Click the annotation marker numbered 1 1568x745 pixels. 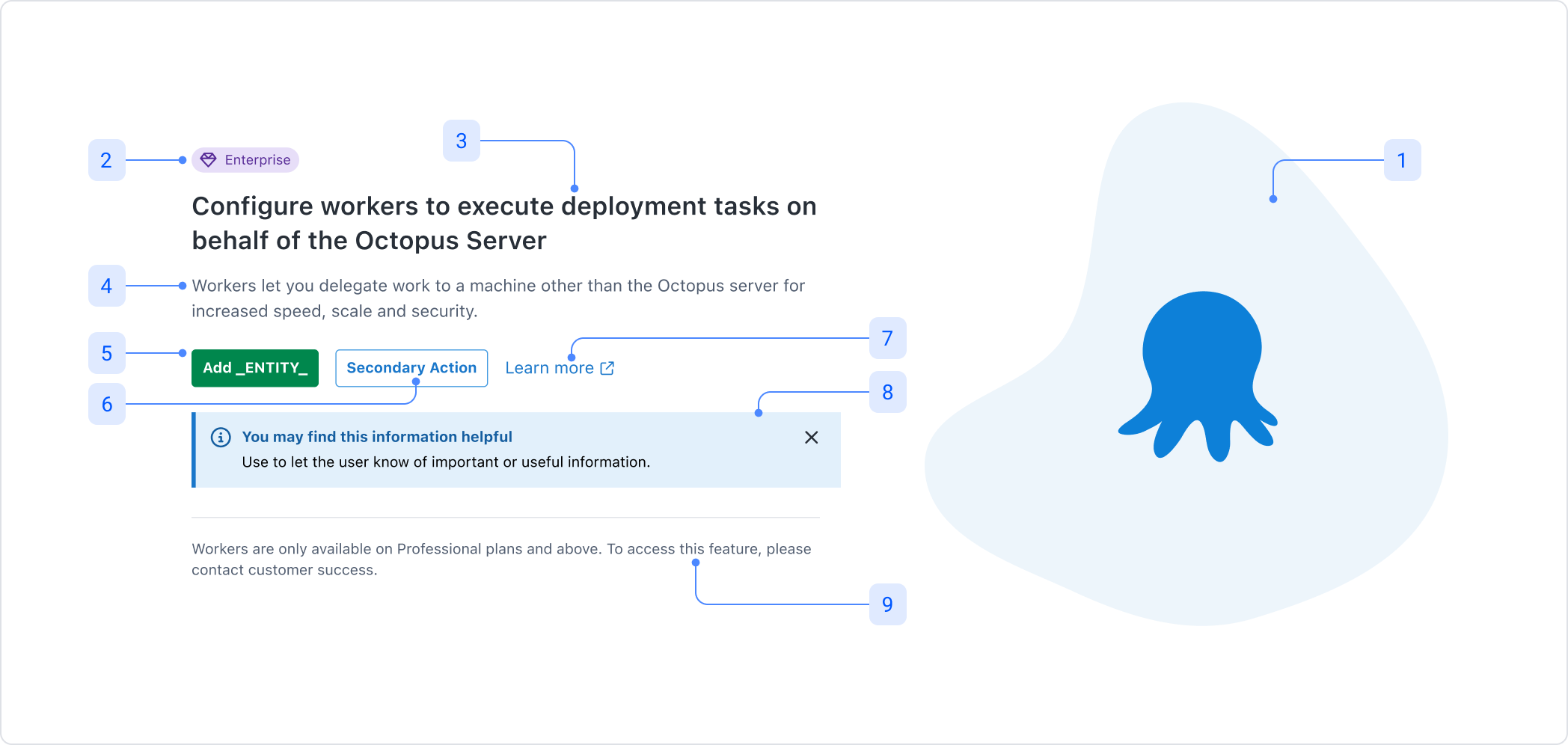point(1402,160)
